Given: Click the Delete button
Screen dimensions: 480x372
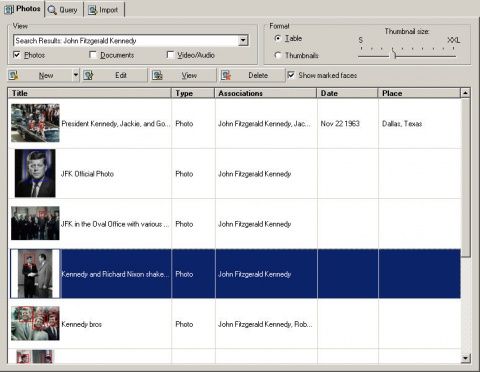Looking at the screenshot, I should tap(252, 75).
